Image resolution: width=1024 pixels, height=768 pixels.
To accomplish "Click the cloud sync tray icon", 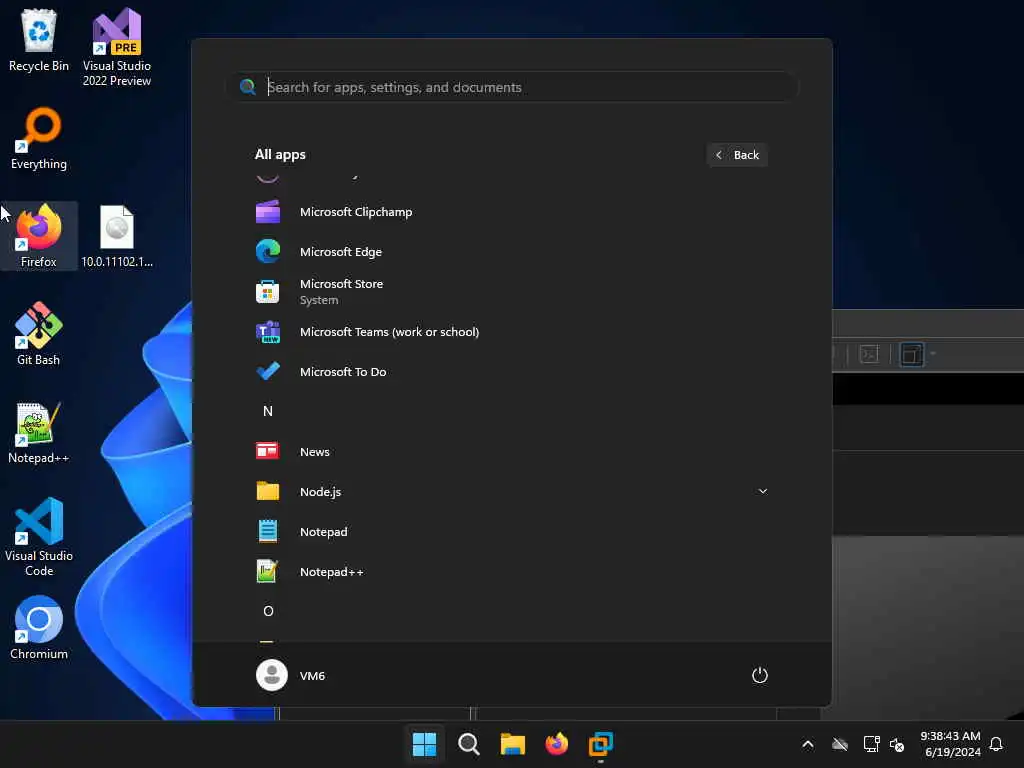I will (x=840, y=744).
